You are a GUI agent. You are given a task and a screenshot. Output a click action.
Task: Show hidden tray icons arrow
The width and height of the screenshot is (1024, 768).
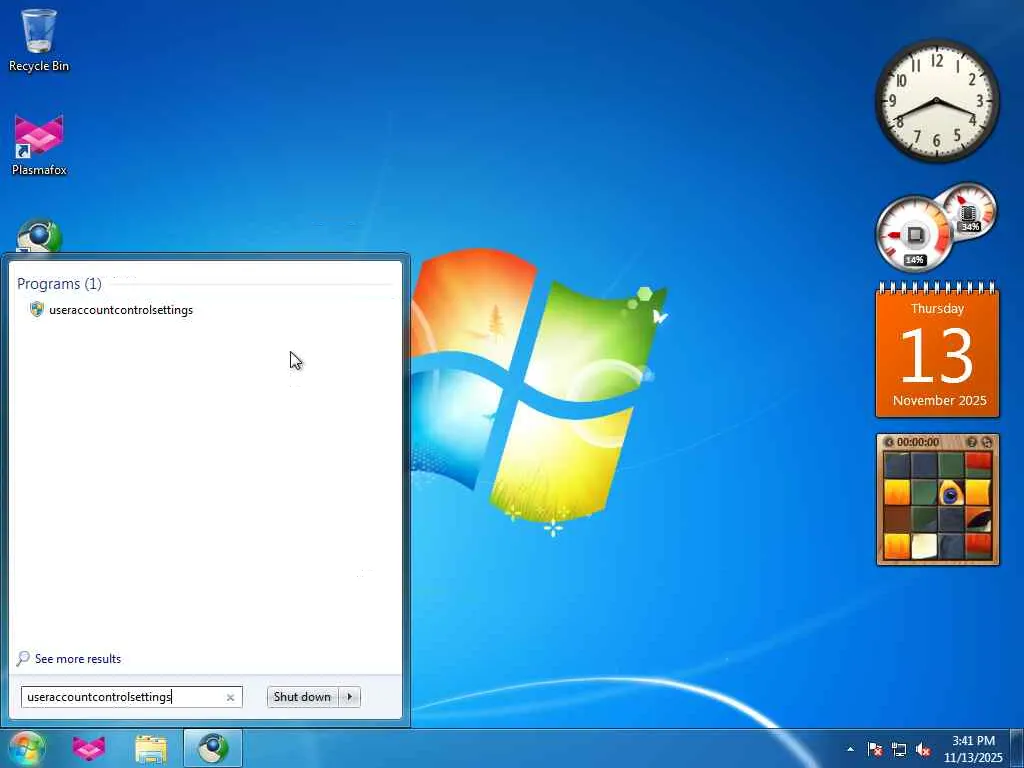tap(850, 749)
